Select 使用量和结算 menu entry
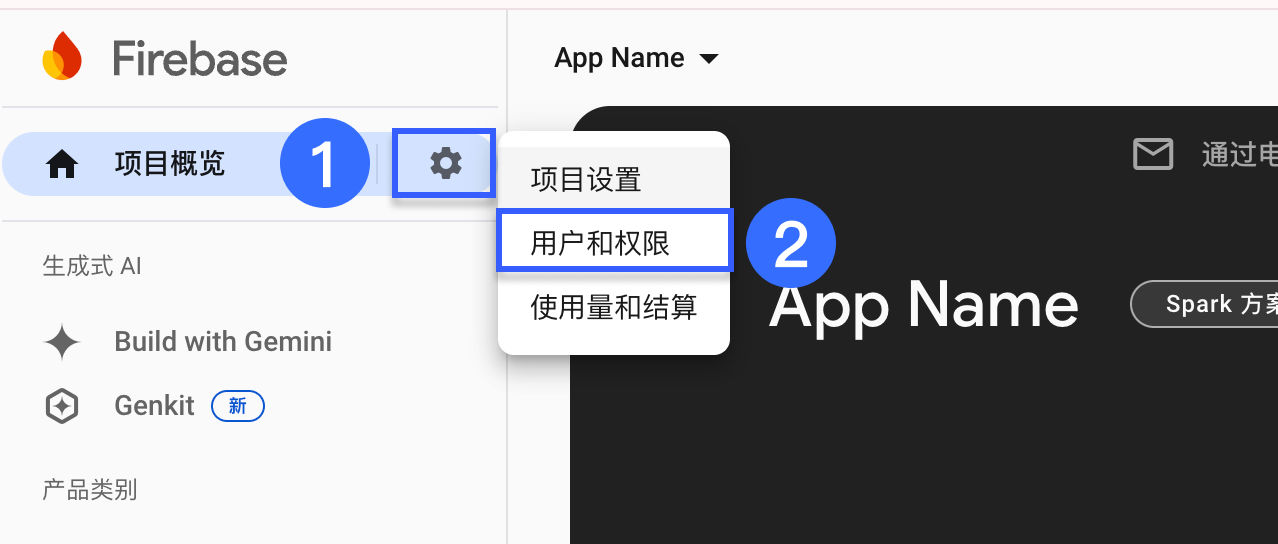 (x=614, y=307)
